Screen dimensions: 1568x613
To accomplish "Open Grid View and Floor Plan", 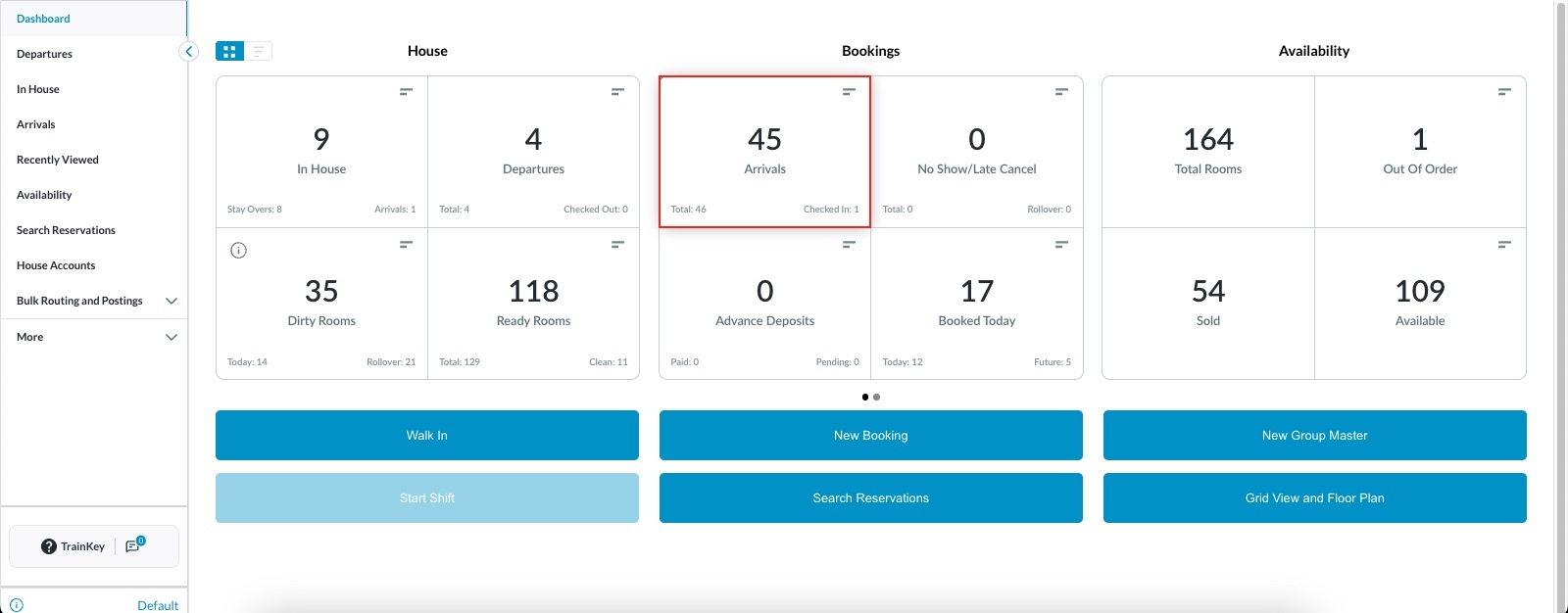I will click(x=1314, y=498).
